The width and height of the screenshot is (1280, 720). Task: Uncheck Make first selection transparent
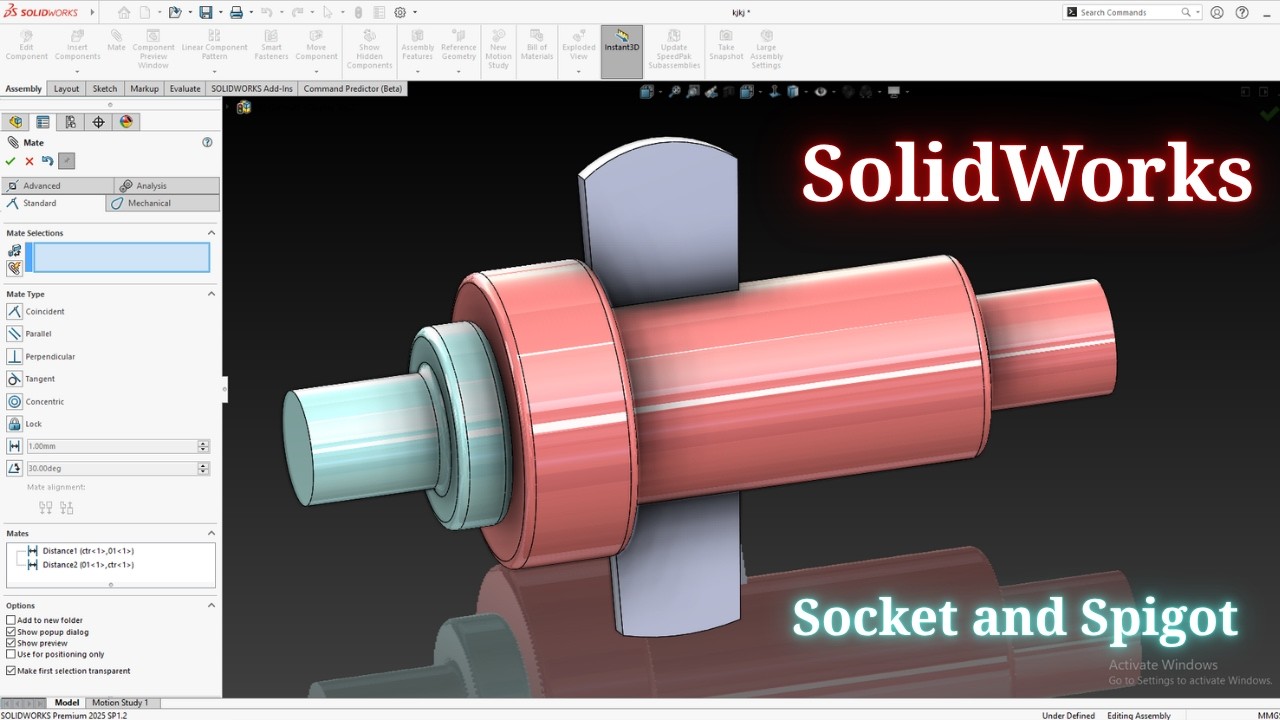coord(11,671)
